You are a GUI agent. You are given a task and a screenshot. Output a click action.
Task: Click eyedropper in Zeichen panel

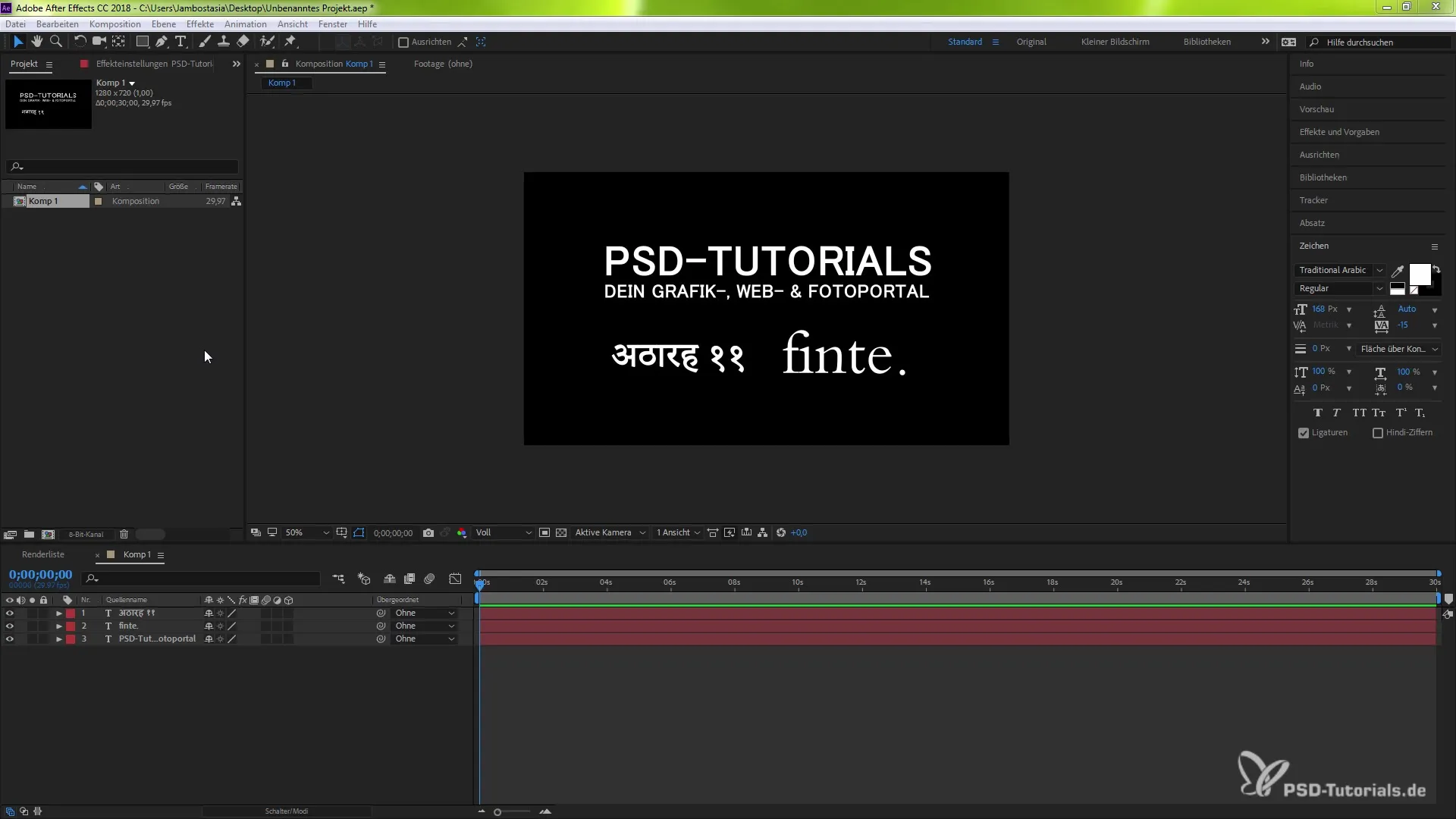[1398, 271]
